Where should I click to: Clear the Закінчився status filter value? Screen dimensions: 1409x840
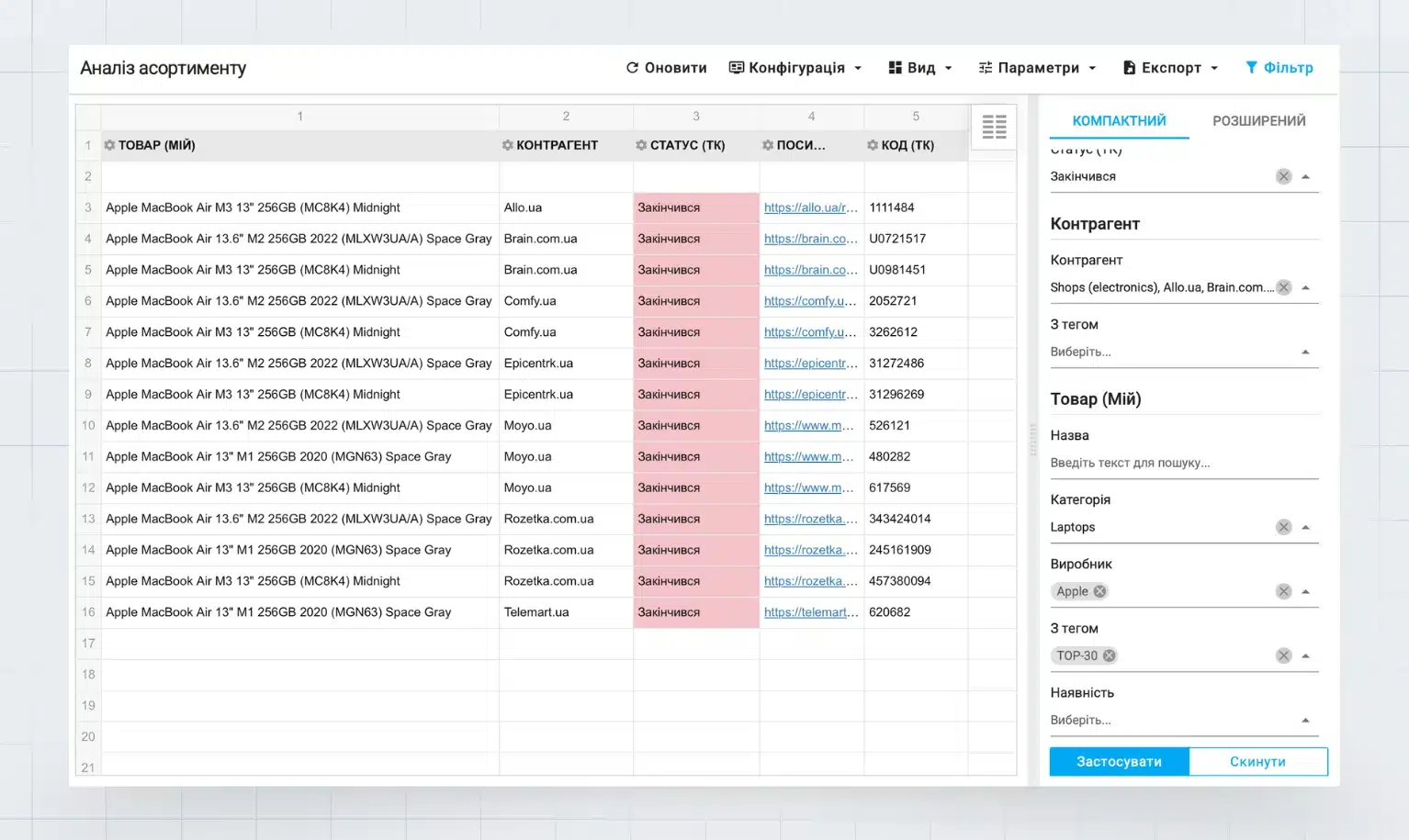click(x=1283, y=176)
